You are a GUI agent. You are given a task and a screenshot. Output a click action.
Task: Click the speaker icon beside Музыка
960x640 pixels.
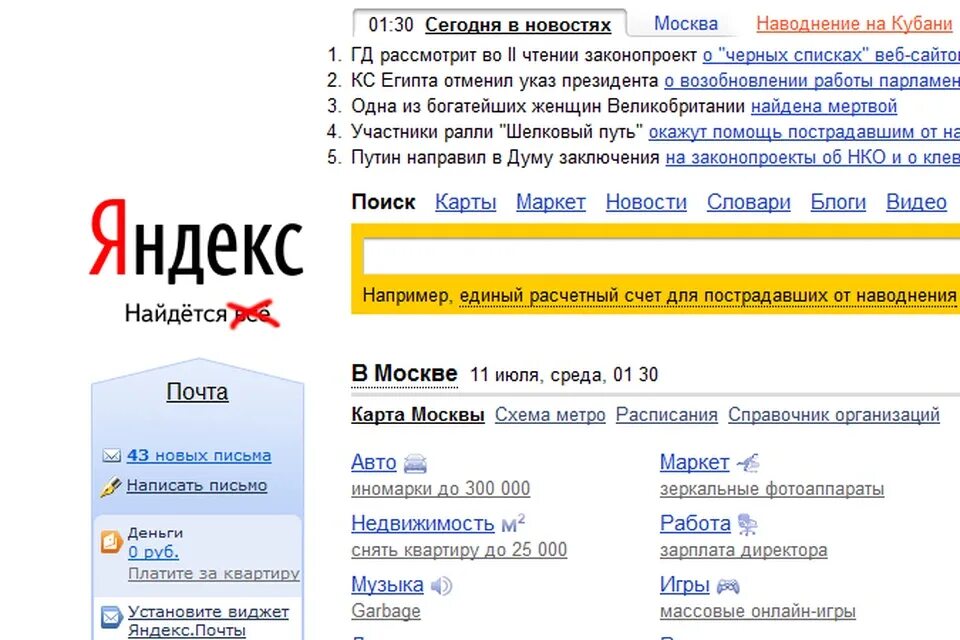(441, 586)
